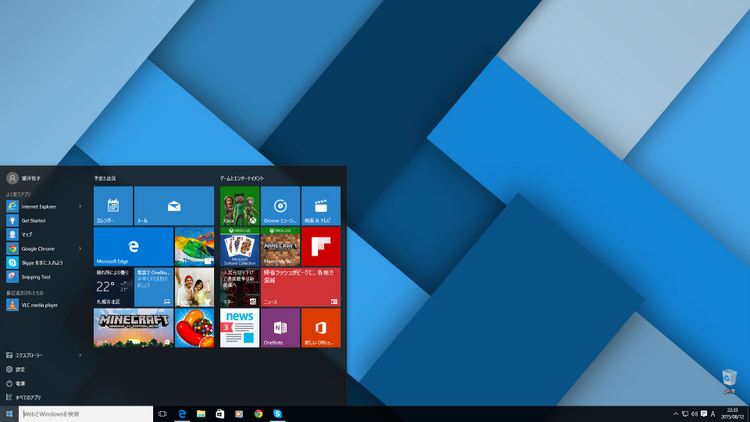Open the OneNote tile

click(280, 328)
